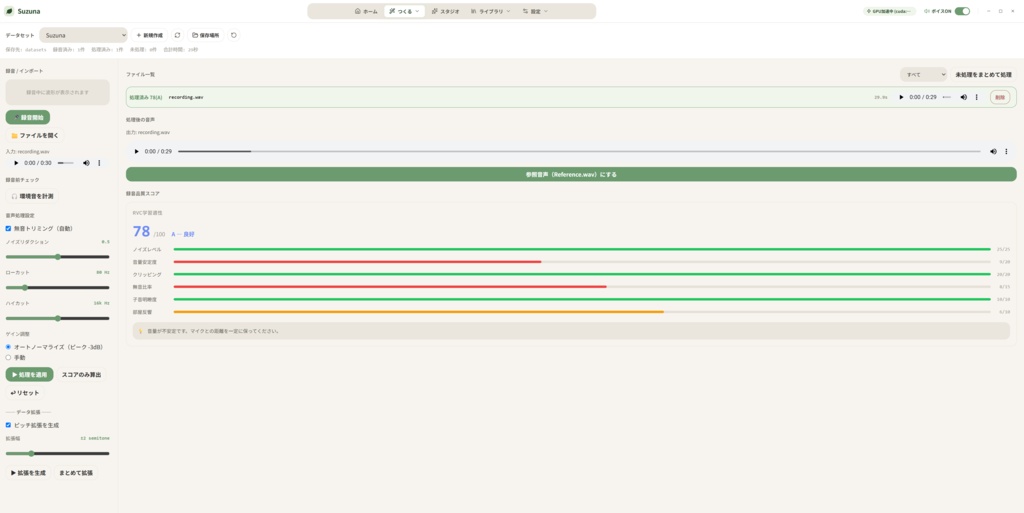Screen dimensions: 1024x513
Task: Click the refresh icon beside 新規作成
Action: (x=177, y=35)
